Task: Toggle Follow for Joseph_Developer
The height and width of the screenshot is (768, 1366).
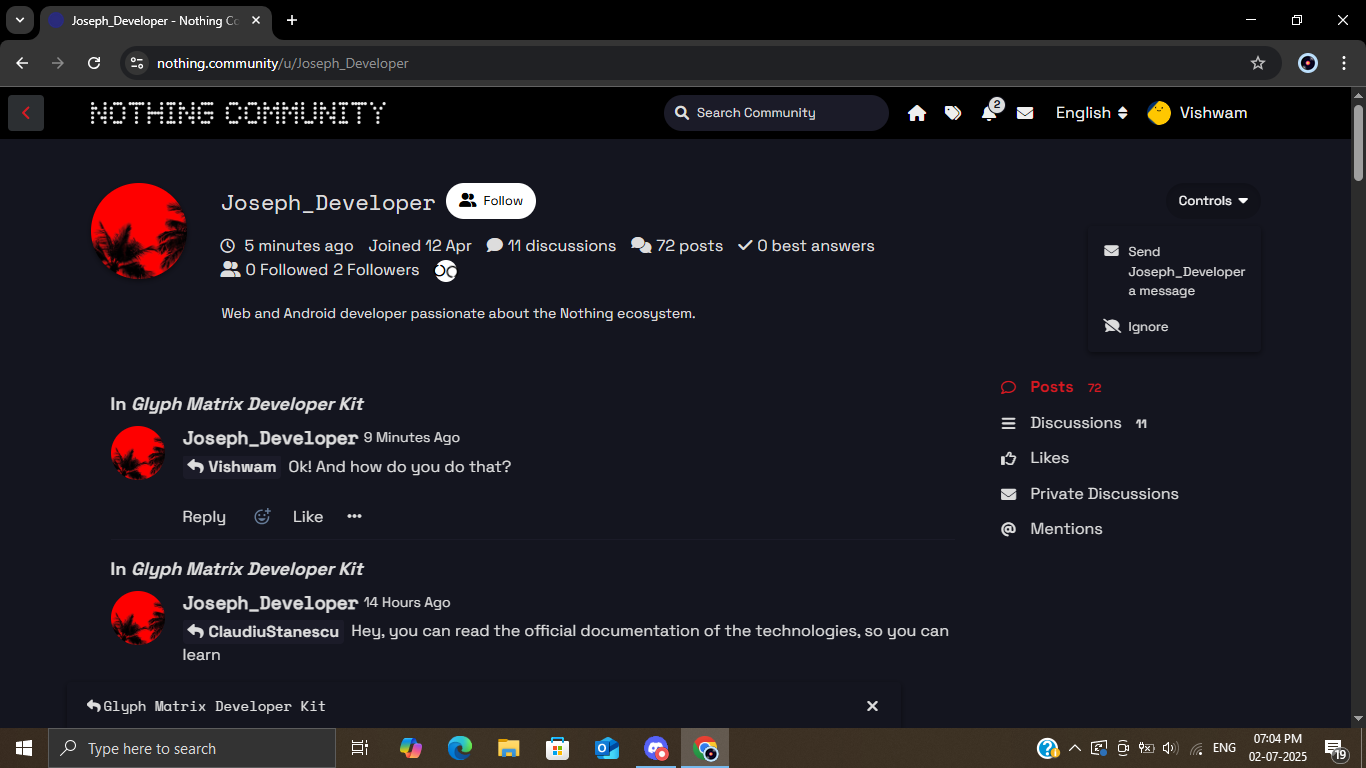Action: (x=491, y=201)
